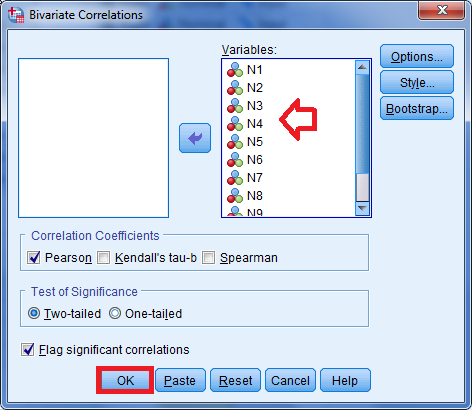
Task: Click the SPSS icon in title bar
Action: (16, 15)
